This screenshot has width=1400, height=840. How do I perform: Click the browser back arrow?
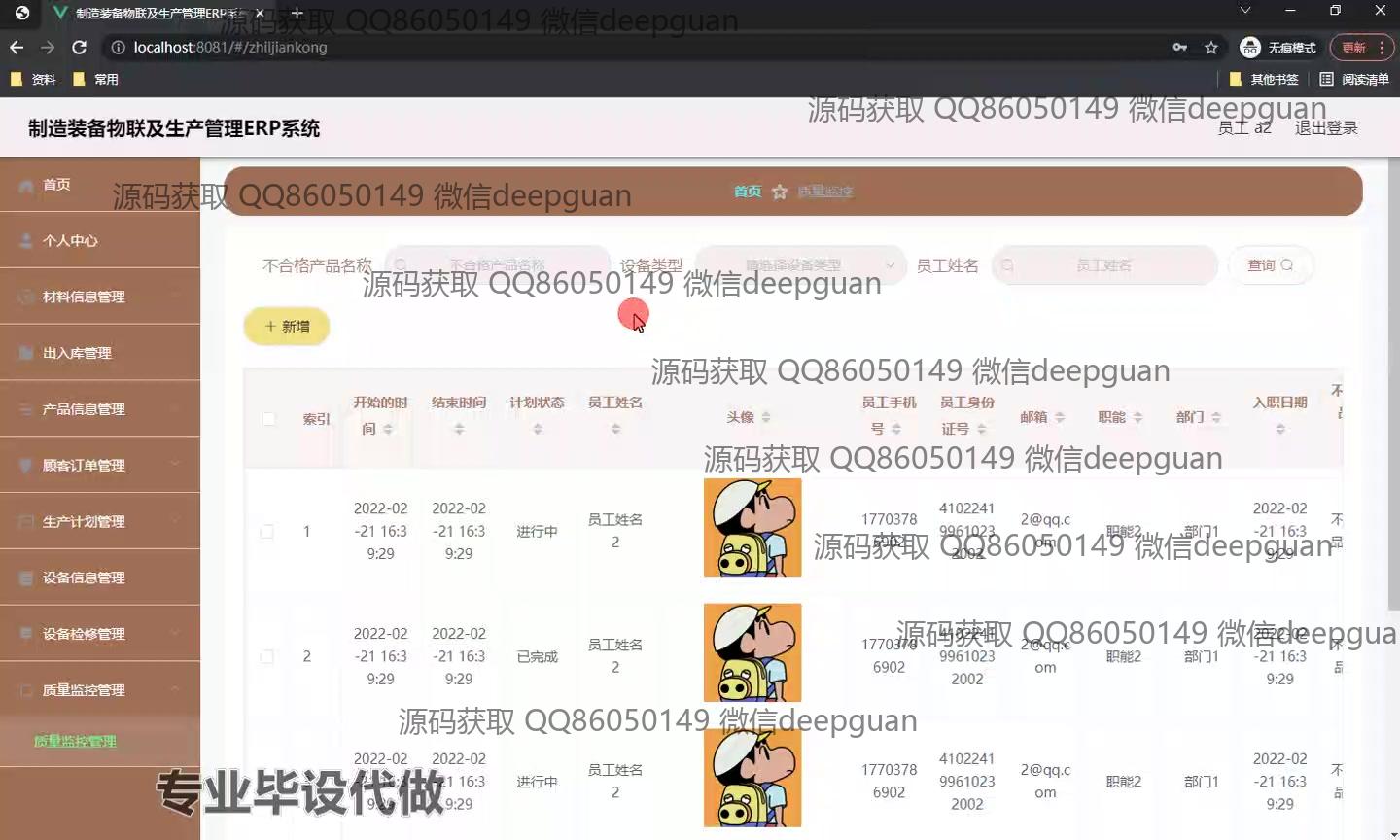tap(17, 47)
